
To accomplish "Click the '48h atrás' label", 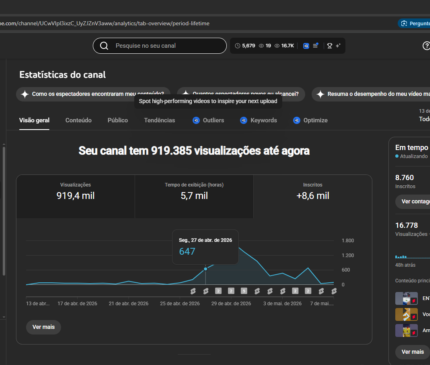I will tap(405, 265).
